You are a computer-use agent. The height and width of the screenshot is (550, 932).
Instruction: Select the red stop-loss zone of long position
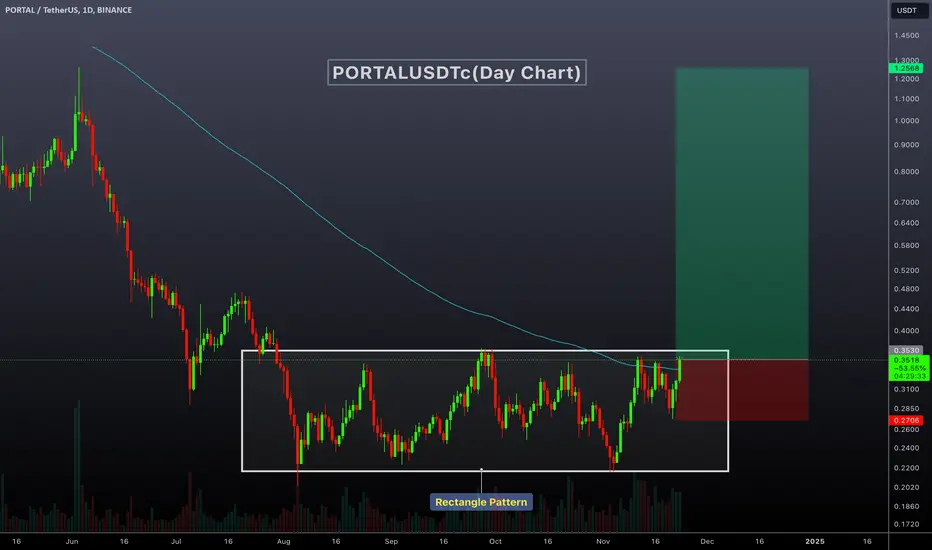coord(742,390)
